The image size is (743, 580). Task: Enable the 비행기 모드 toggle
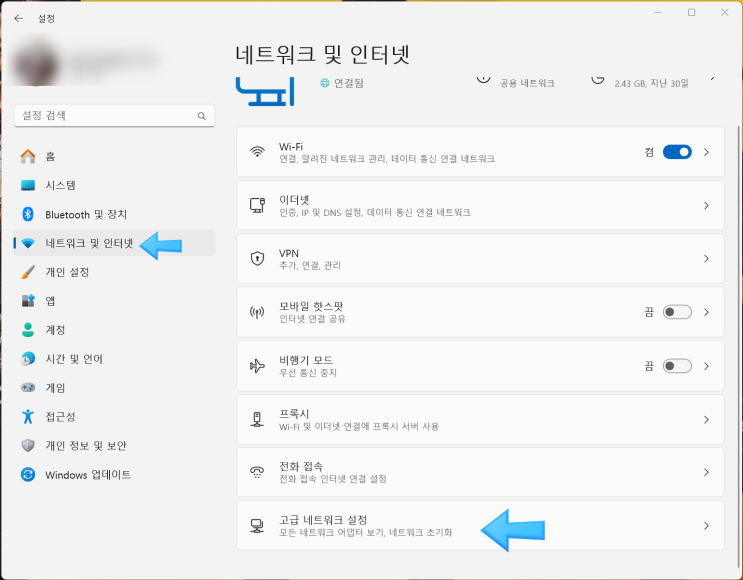677,366
